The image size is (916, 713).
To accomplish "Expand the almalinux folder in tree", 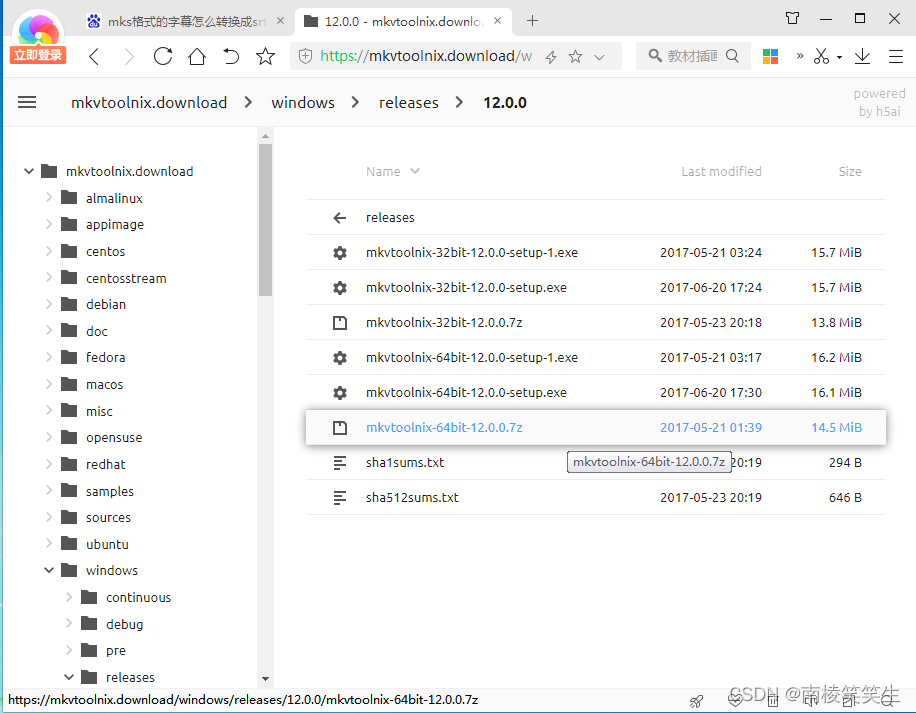I will point(49,197).
